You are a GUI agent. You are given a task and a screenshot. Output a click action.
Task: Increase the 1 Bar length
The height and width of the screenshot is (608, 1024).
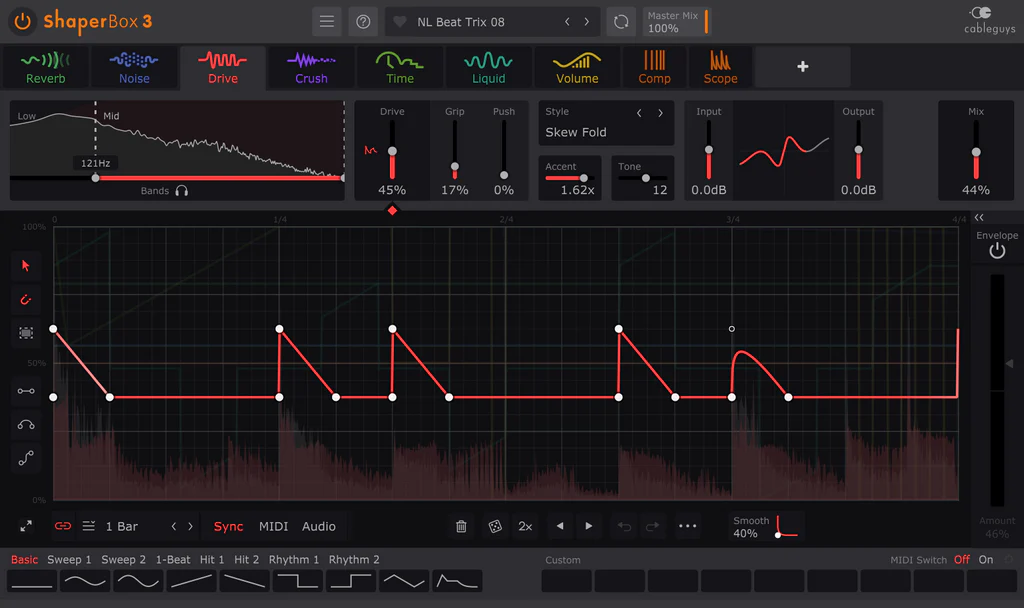[x=191, y=526]
